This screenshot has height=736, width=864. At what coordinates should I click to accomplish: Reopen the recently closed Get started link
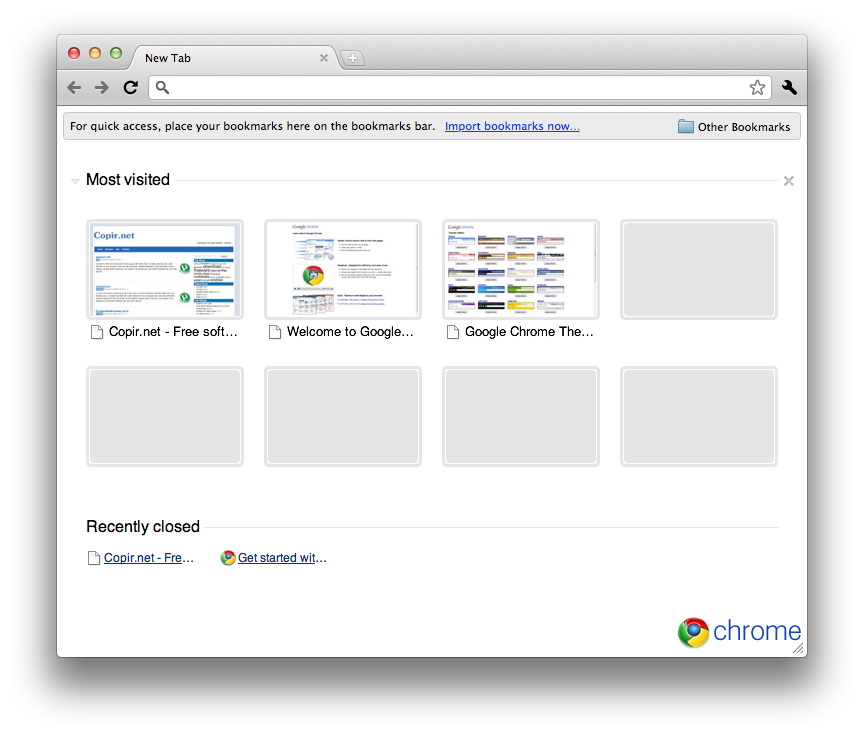point(281,558)
